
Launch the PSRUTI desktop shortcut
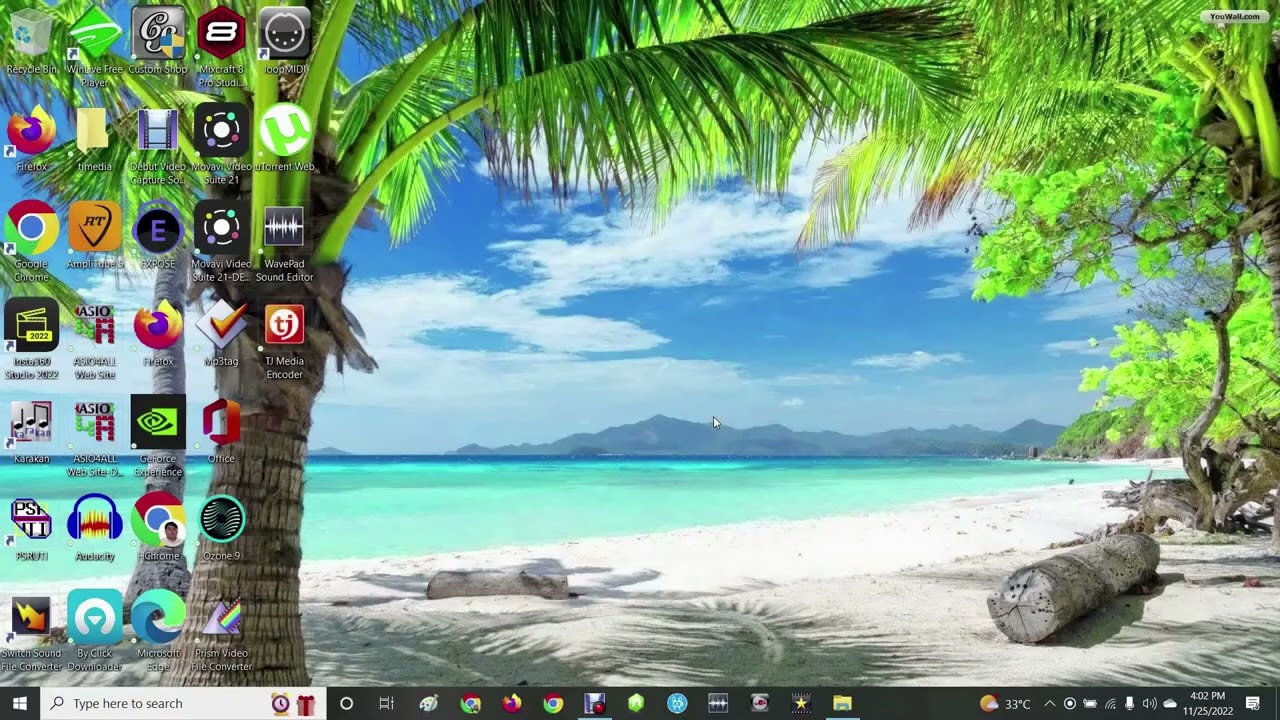[31, 528]
